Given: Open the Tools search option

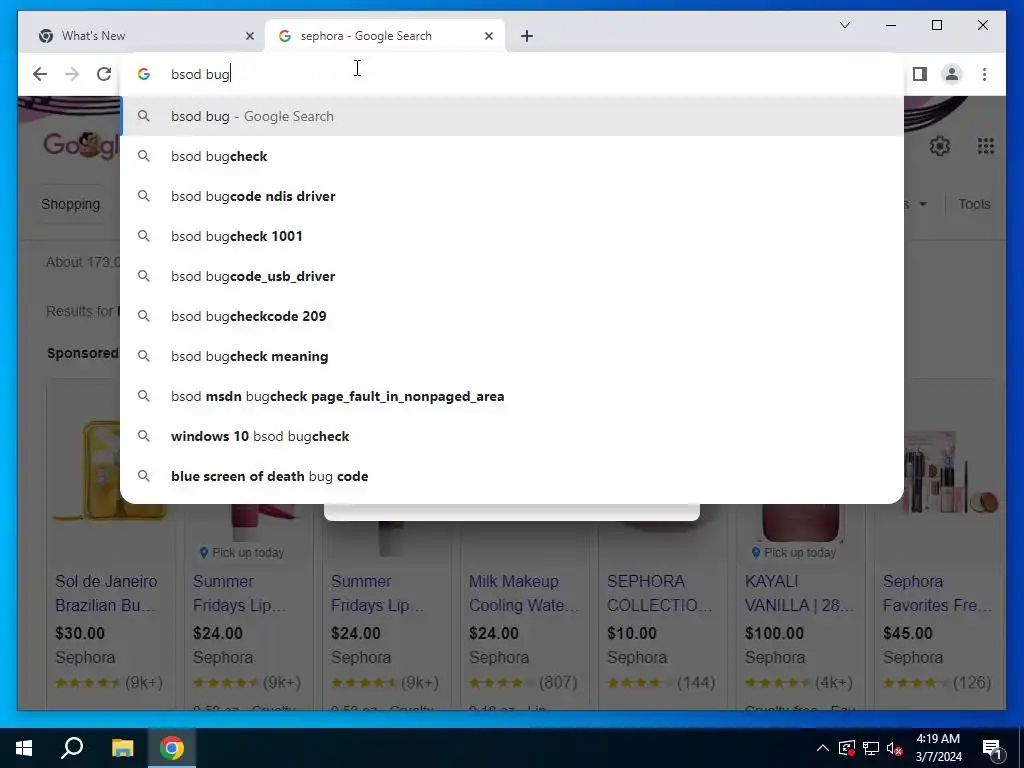Looking at the screenshot, I should (x=974, y=204).
